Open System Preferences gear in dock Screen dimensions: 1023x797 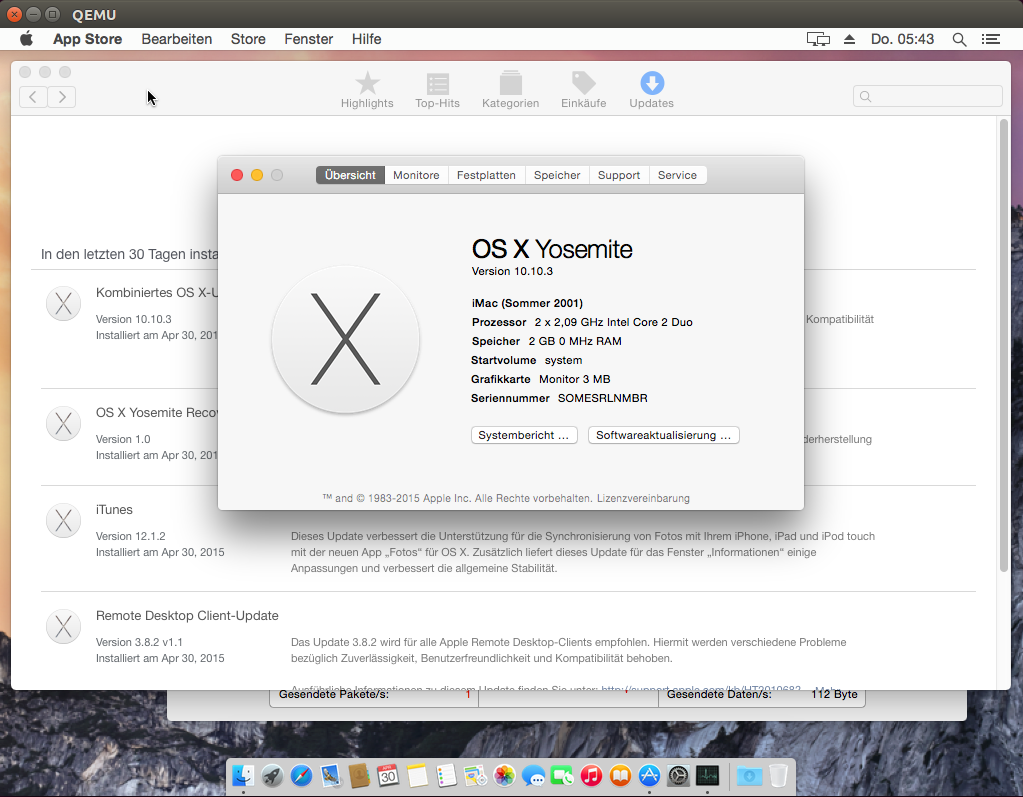coord(679,775)
